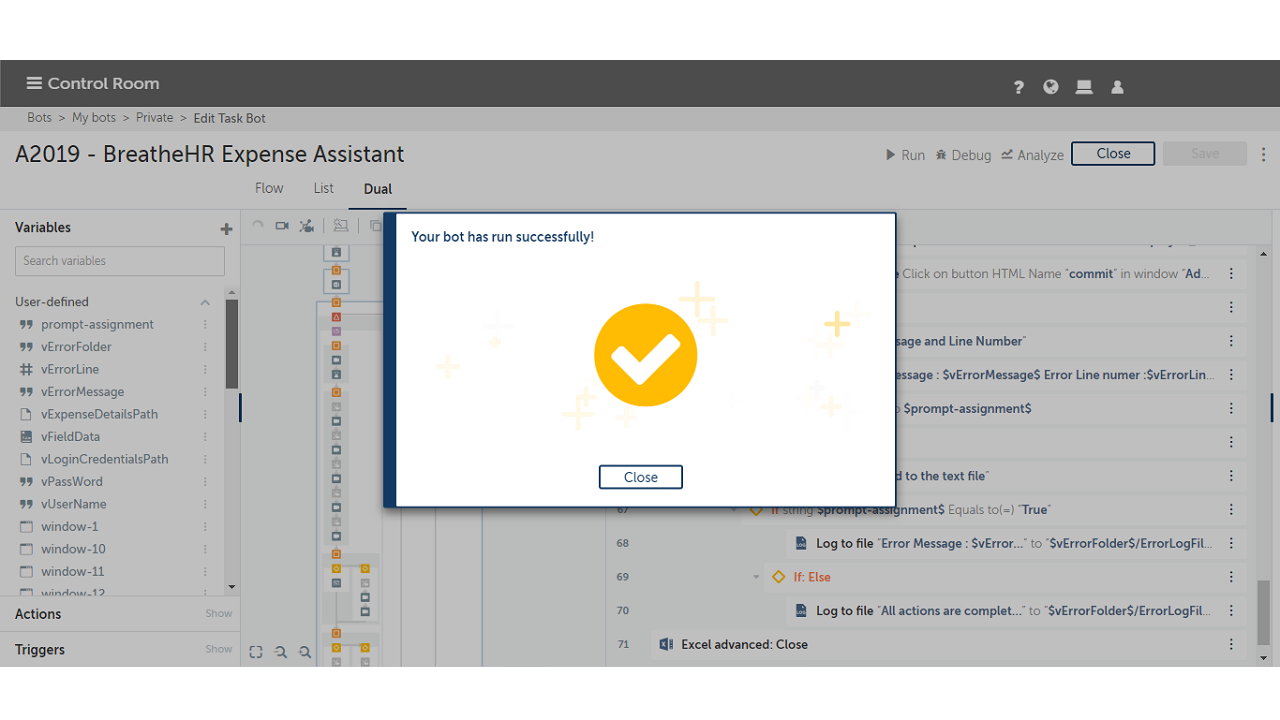Go to Private in breadcrumb

155,118
